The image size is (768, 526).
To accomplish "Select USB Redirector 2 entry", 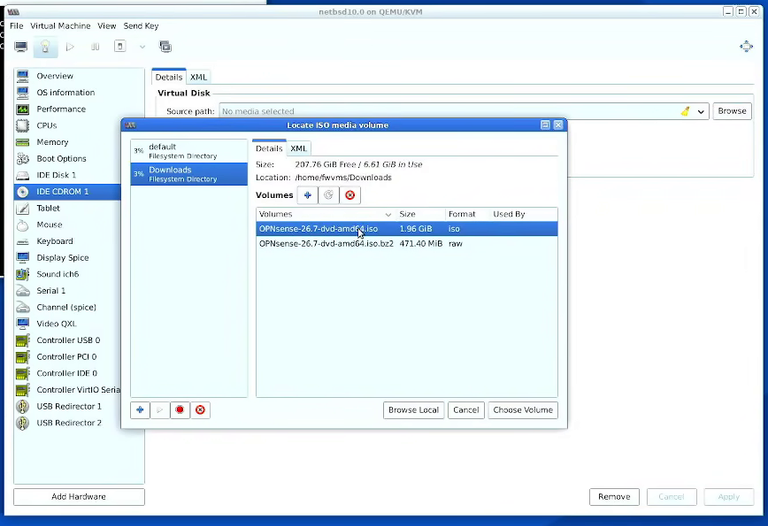I will click(x=68, y=423).
